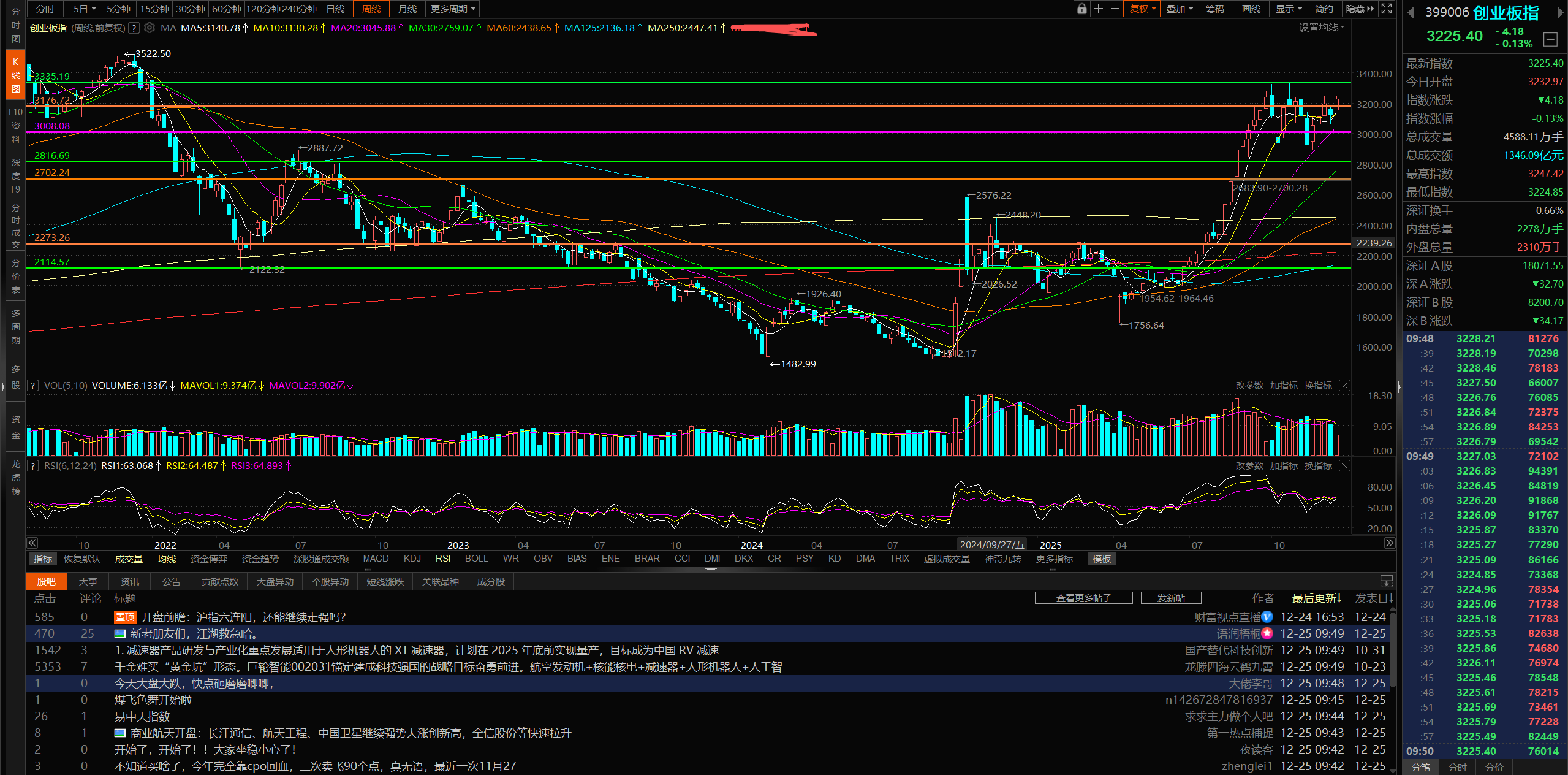
Task: Expand the 更多周期 period dropdown
Action: (x=453, y=9)
